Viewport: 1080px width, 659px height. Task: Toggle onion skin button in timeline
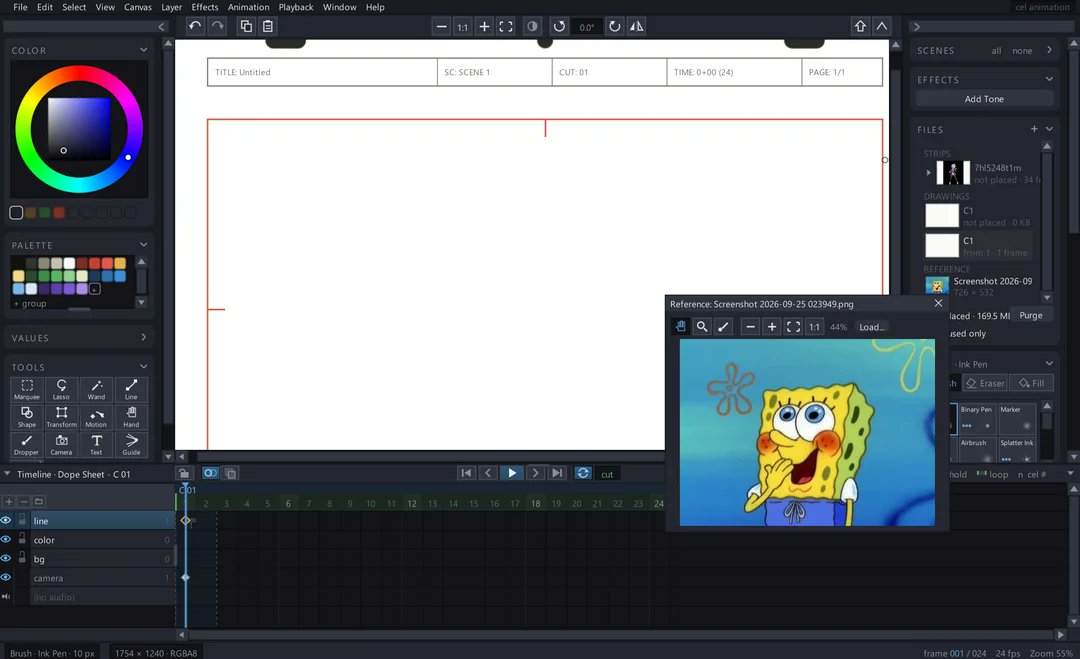(x=210, y=473)
